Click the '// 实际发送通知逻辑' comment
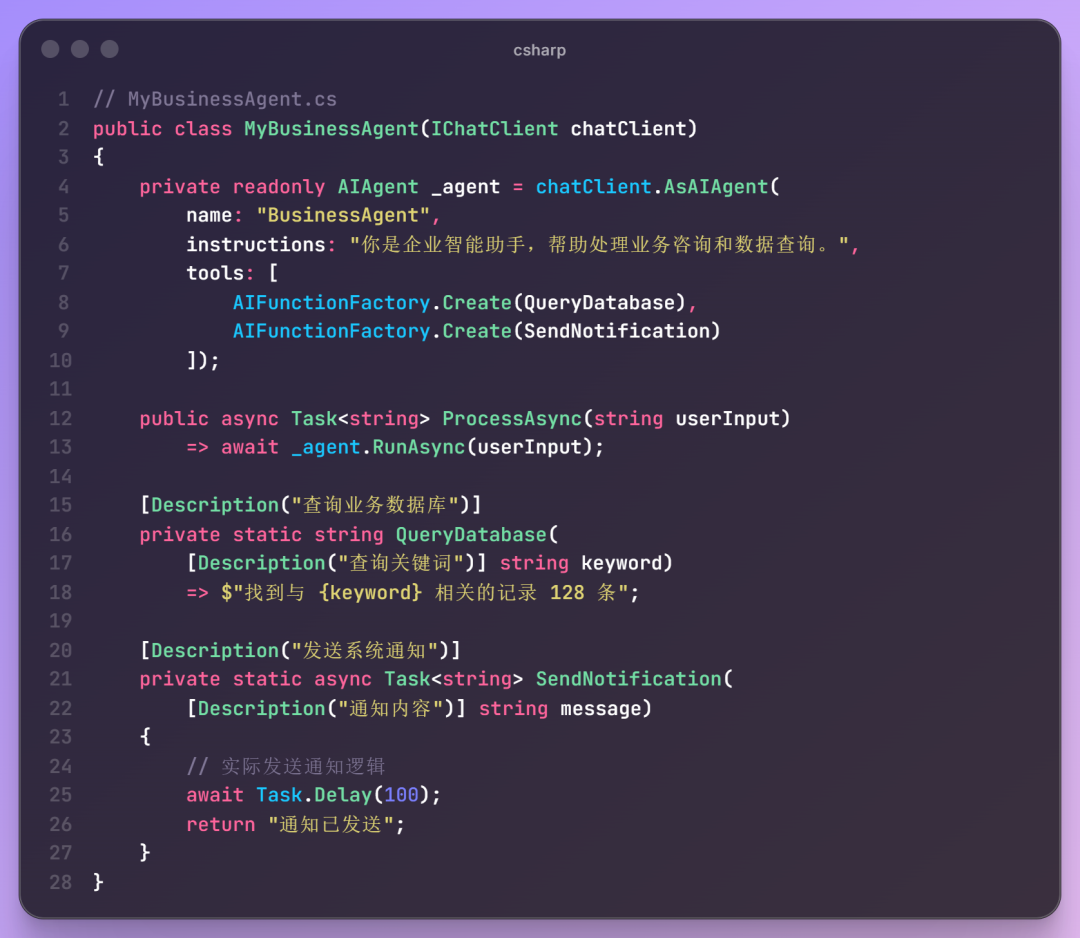Image resolution: width=1080 pixels, height=938 pixels. [x=286, y=766]
